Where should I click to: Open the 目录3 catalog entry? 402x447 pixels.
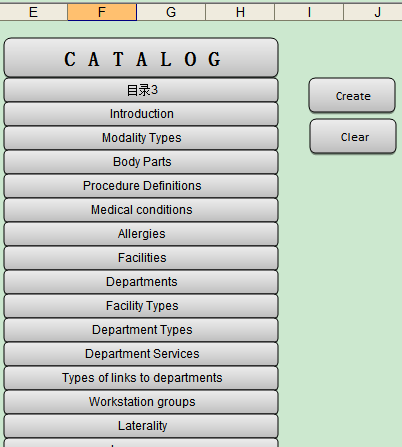coord(141,90)
